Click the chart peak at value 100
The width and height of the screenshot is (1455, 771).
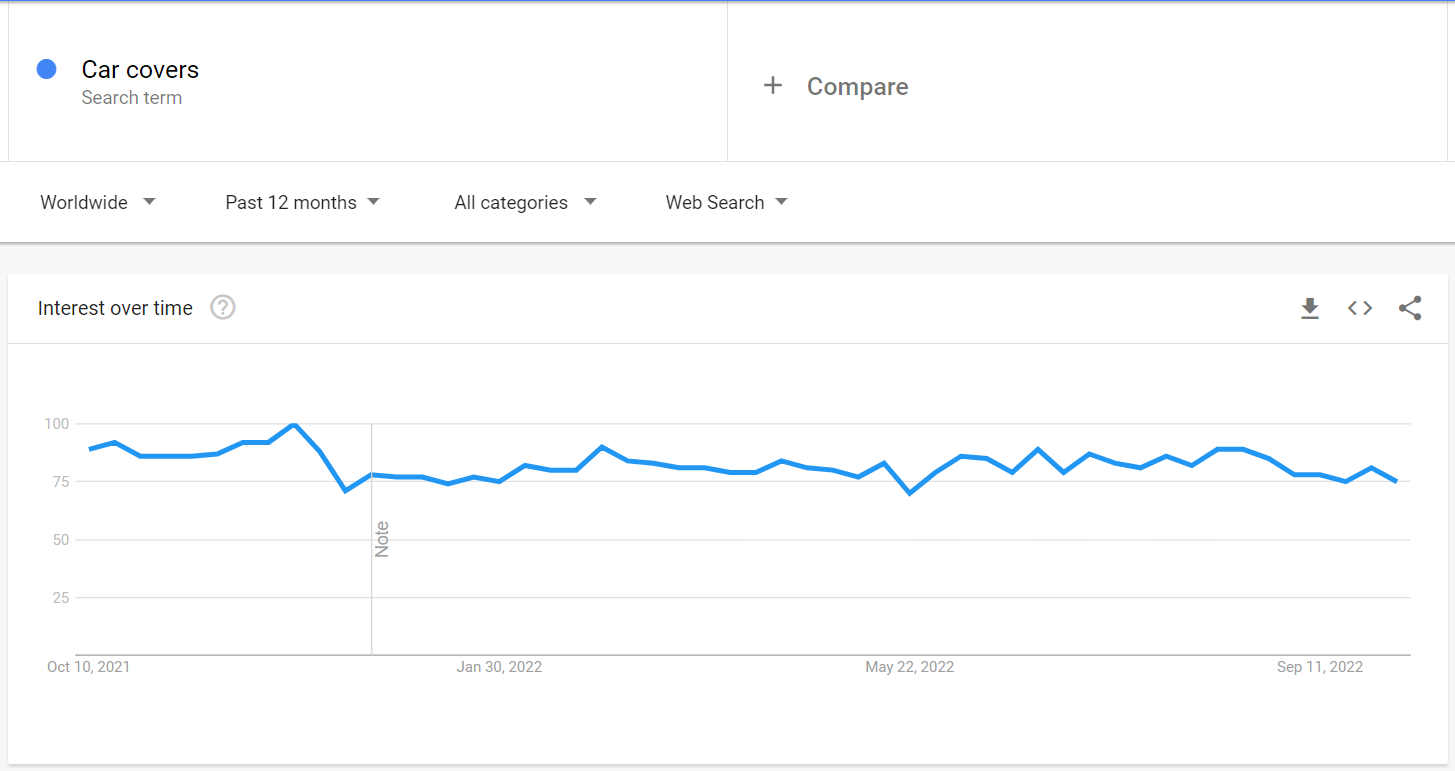pos(293,425)
